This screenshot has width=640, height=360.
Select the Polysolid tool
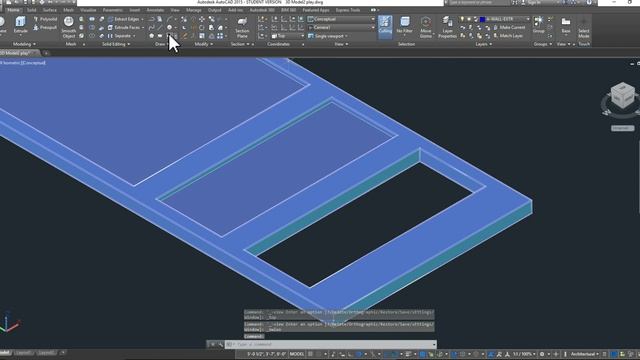pos(45,19)
